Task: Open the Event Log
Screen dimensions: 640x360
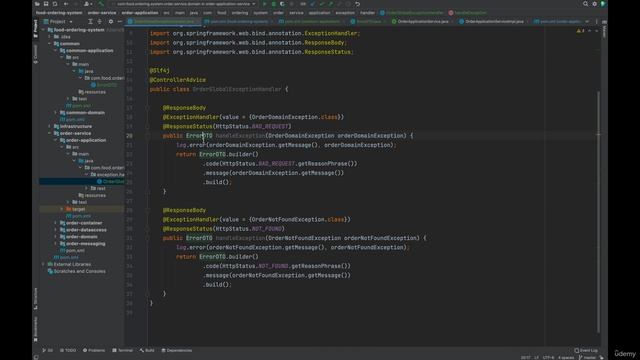Action: (x=586, y=350)
